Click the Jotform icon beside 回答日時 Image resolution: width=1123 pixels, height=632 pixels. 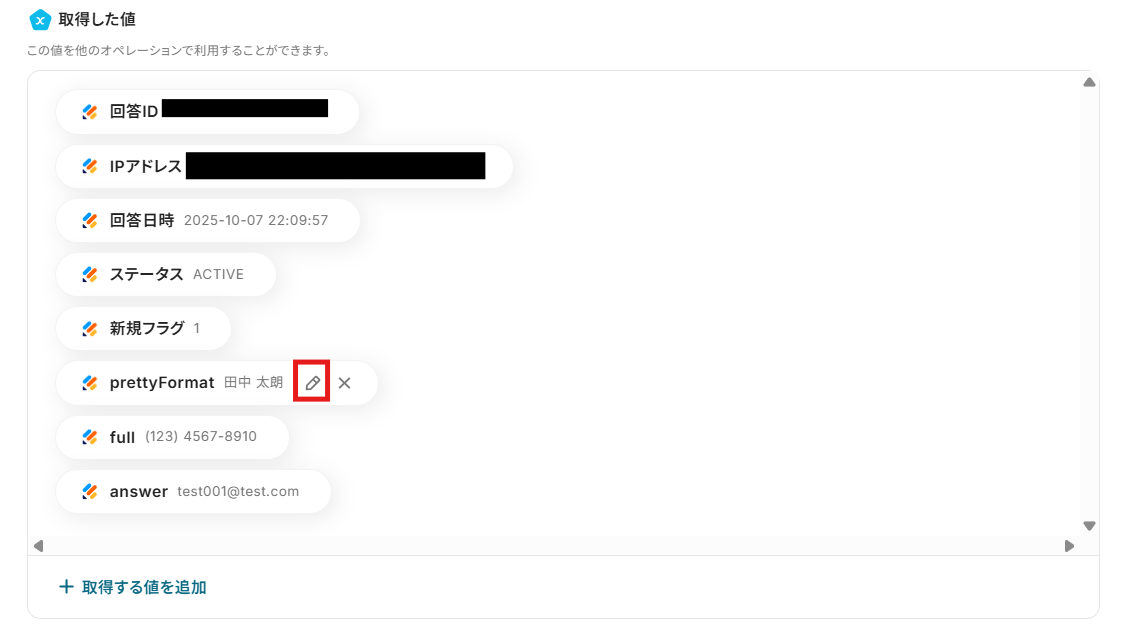click(90, 221)
